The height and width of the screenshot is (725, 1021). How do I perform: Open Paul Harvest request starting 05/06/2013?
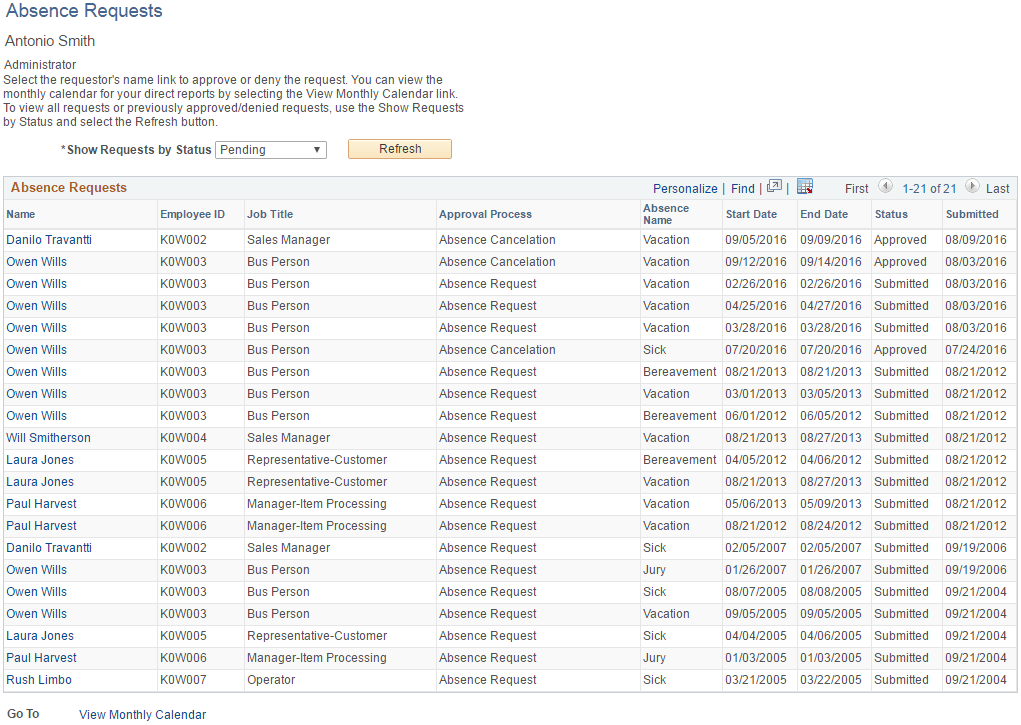coord(41,504)
